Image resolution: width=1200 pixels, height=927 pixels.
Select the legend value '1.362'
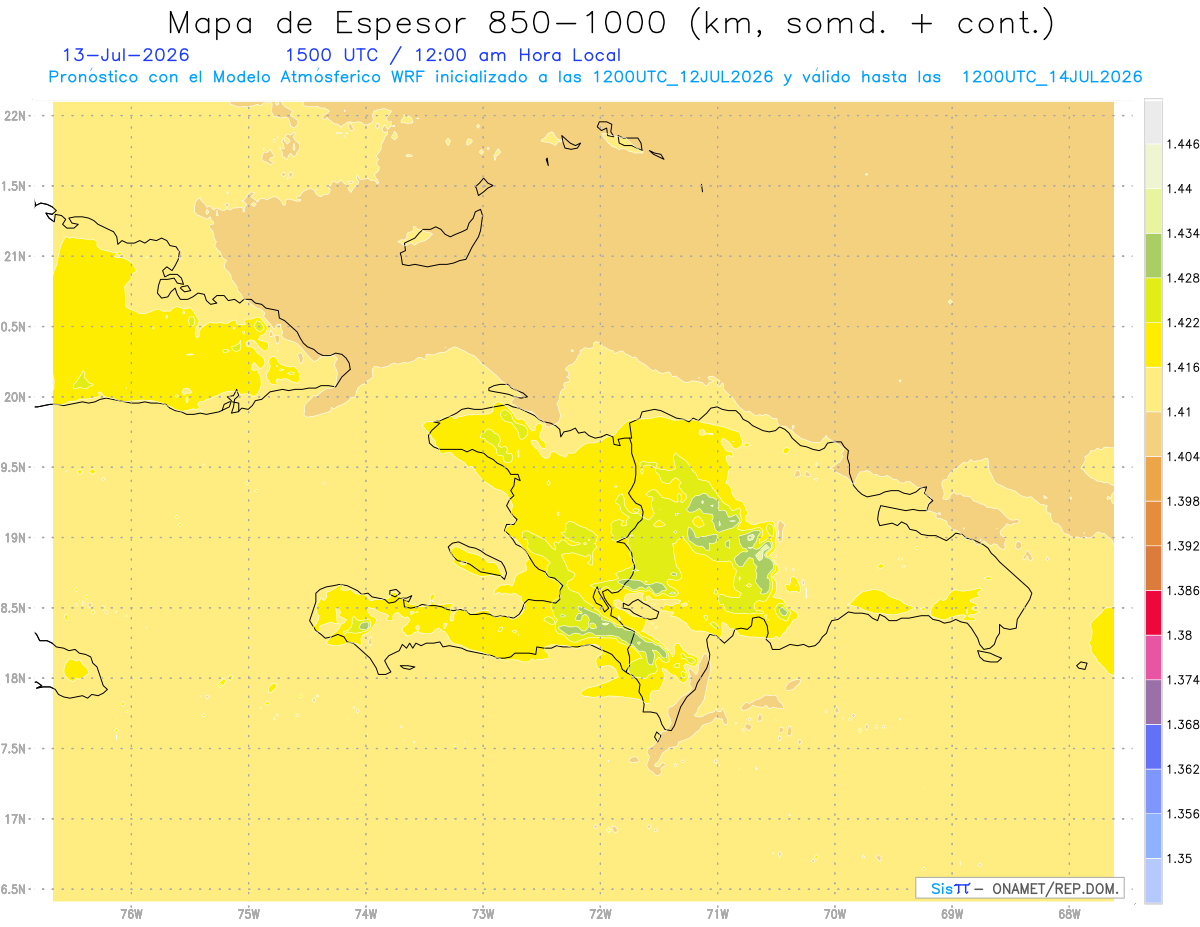tap(1183, 769)
